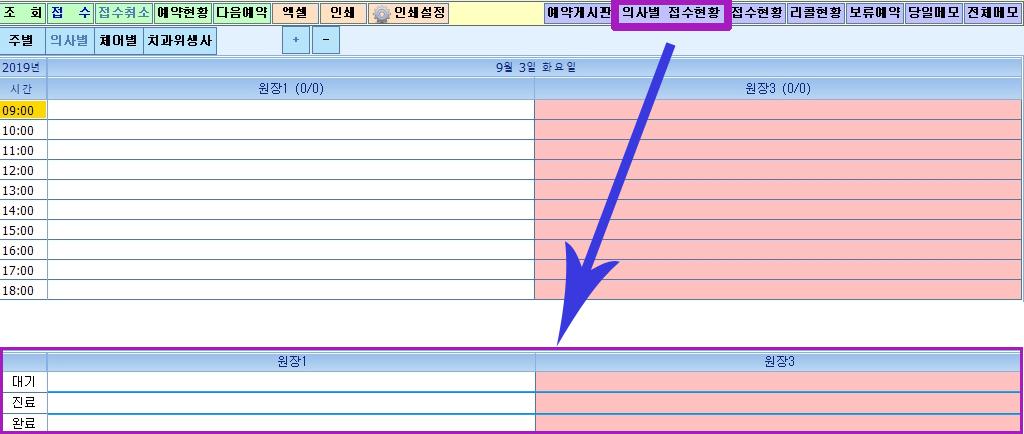
Task: Click the 조회 button
Action: point(23,13)
